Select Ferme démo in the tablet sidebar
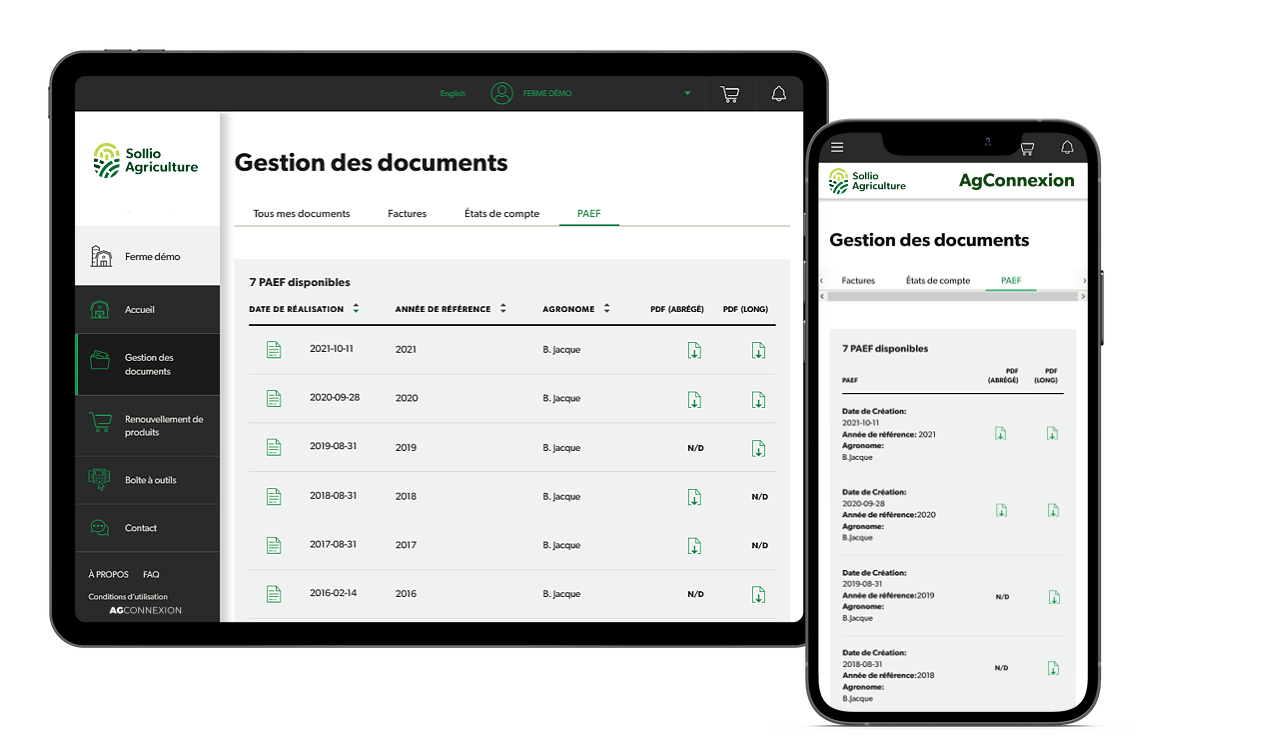 148,256
